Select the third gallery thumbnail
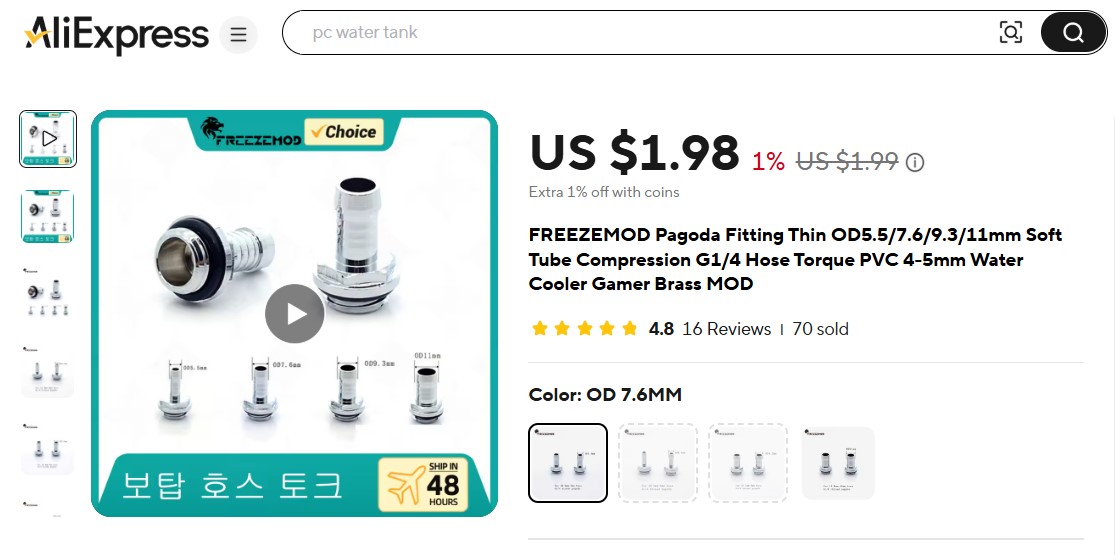 (x=48, y=293)
